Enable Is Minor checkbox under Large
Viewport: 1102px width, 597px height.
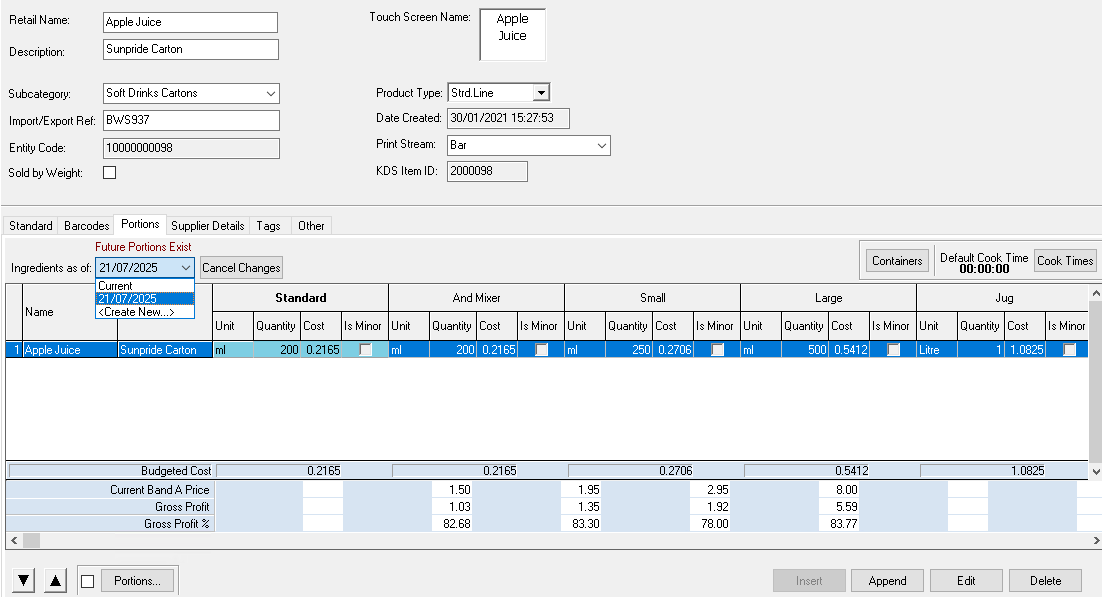click(x=893, y=350)
